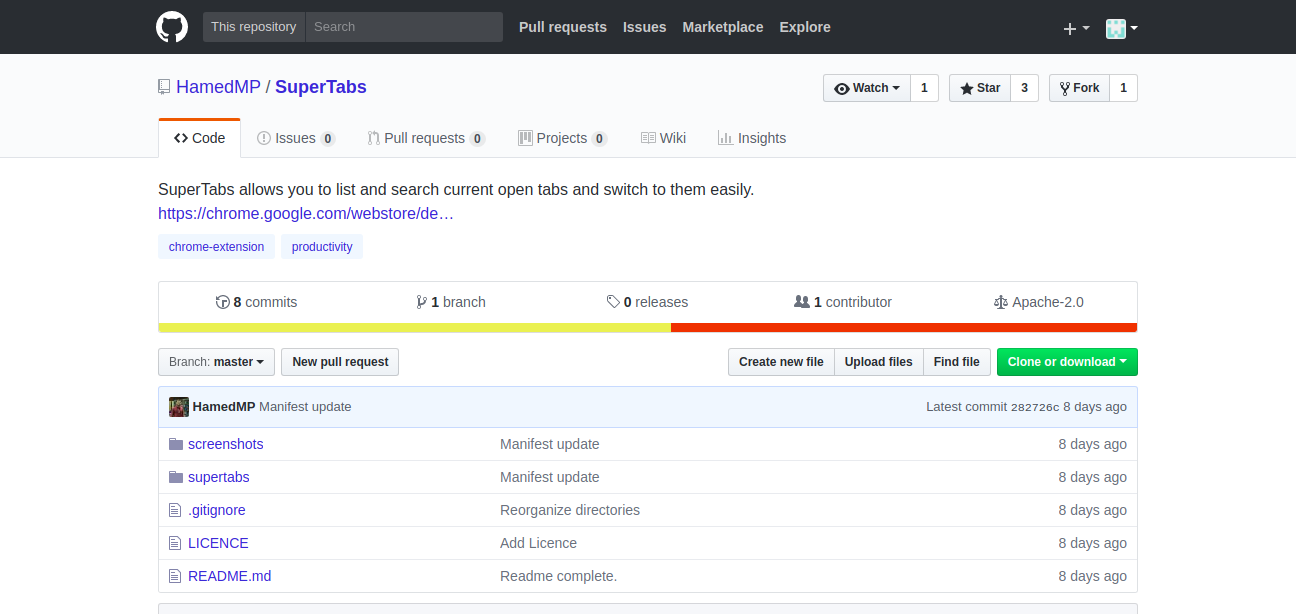View the 1 contributor page
Viewport: 1296px width, 614px height.
pyautogui.click(x=843, y=302)
